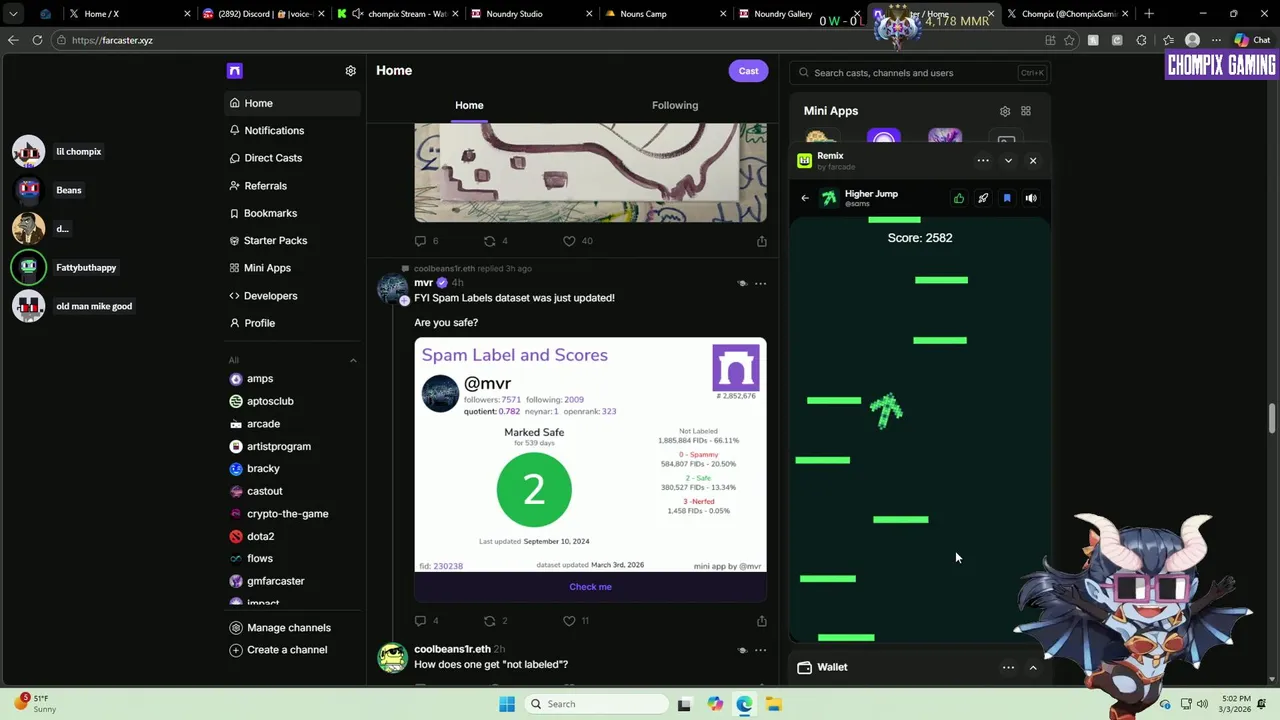Click the taskbar weather widget showing 51°F
Image resolution: width=1280 pixels, height=720 pixels.
(x=36, y=704)
